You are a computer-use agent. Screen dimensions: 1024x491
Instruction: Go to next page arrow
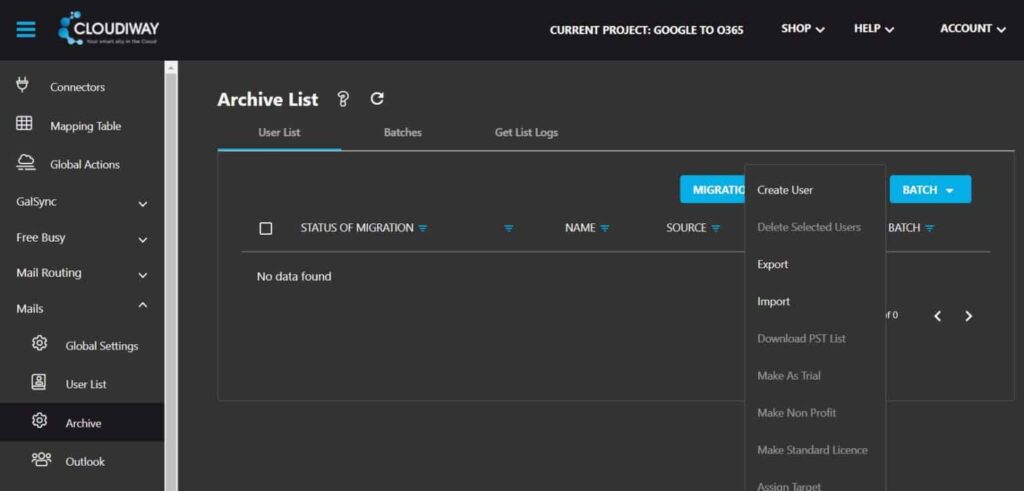[x=968, y=316]
